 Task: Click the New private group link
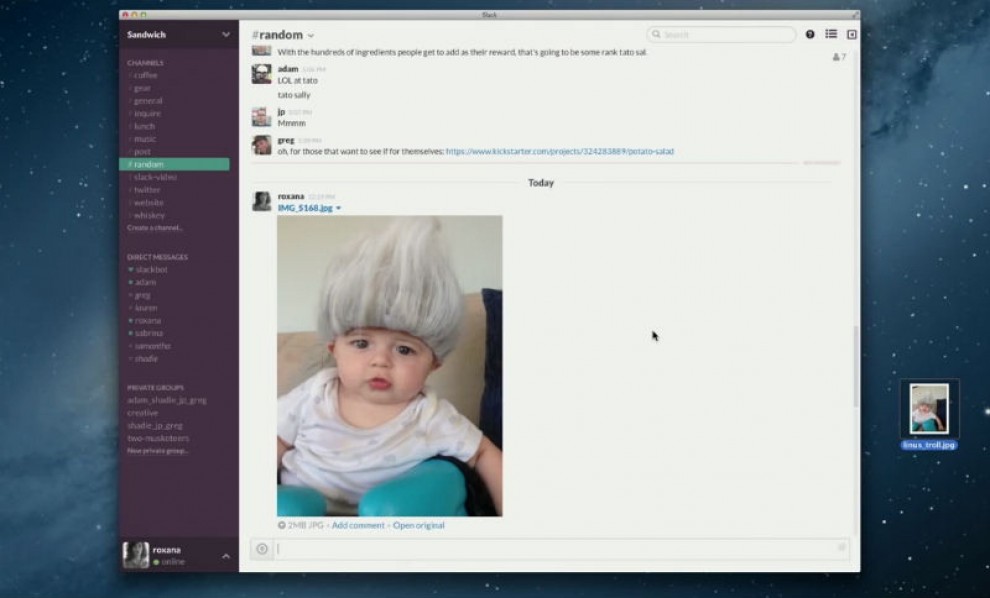(158, 451)
